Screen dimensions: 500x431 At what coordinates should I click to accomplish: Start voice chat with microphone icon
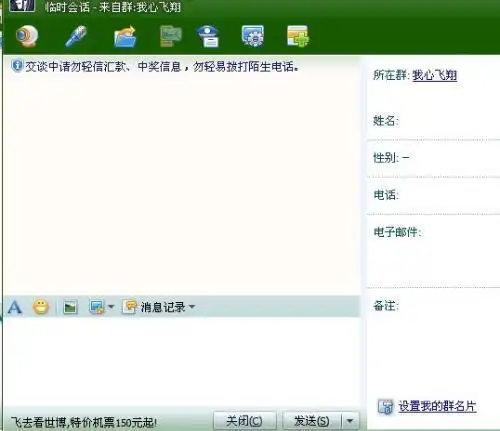[76, 36]
